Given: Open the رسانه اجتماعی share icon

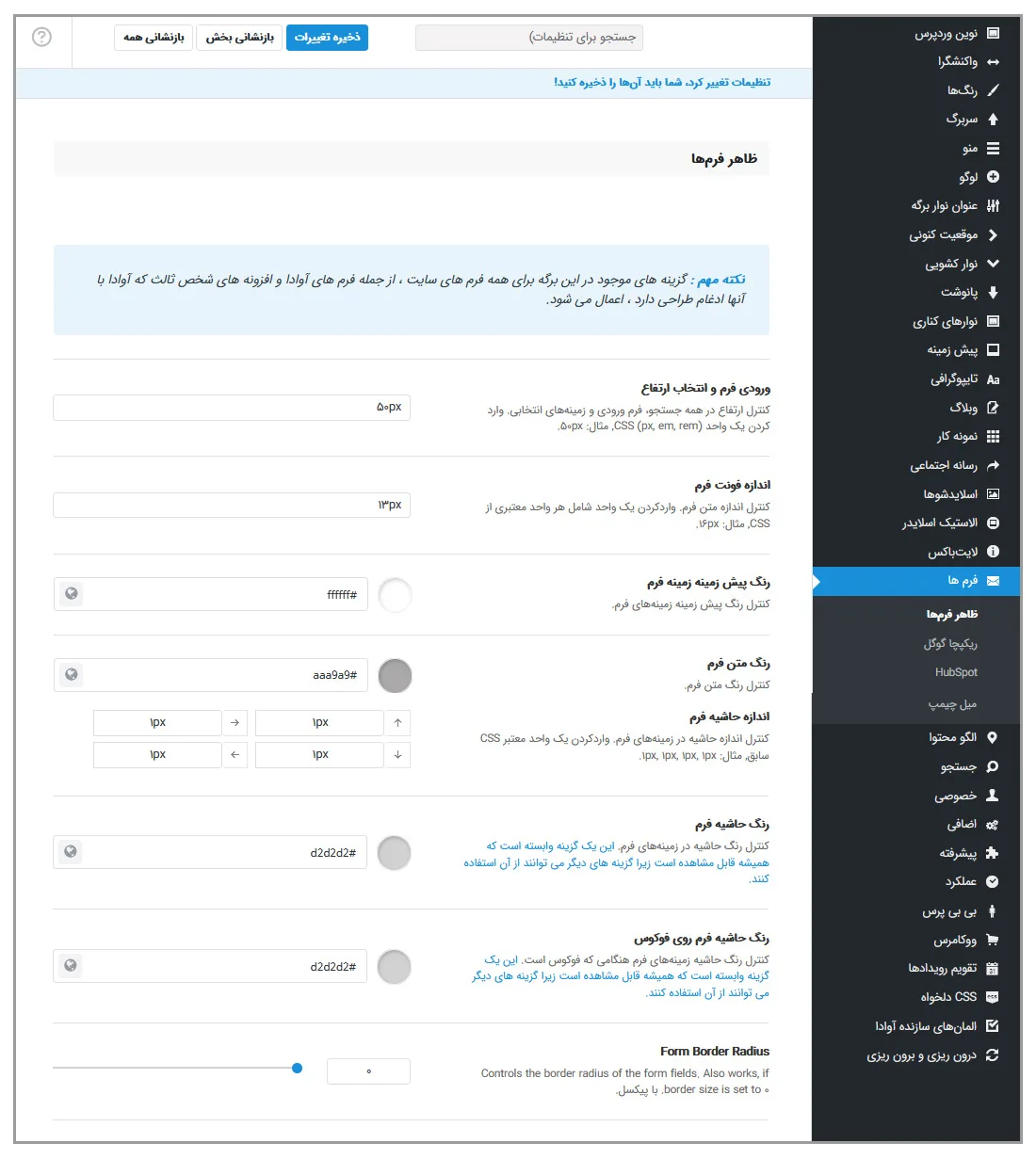Looking at the screenshot, I should (993, 465).
